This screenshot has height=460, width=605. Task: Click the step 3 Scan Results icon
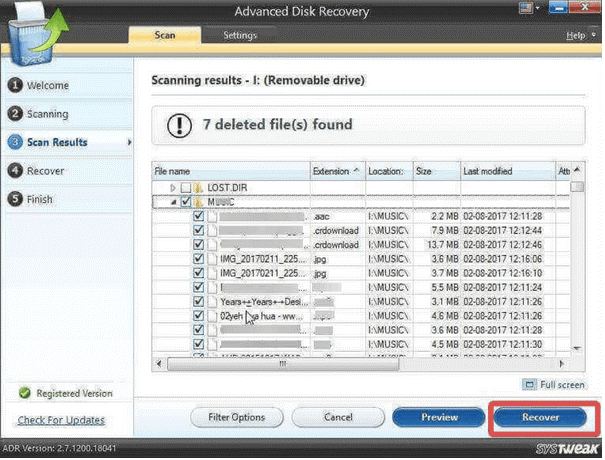pos(15,142)
